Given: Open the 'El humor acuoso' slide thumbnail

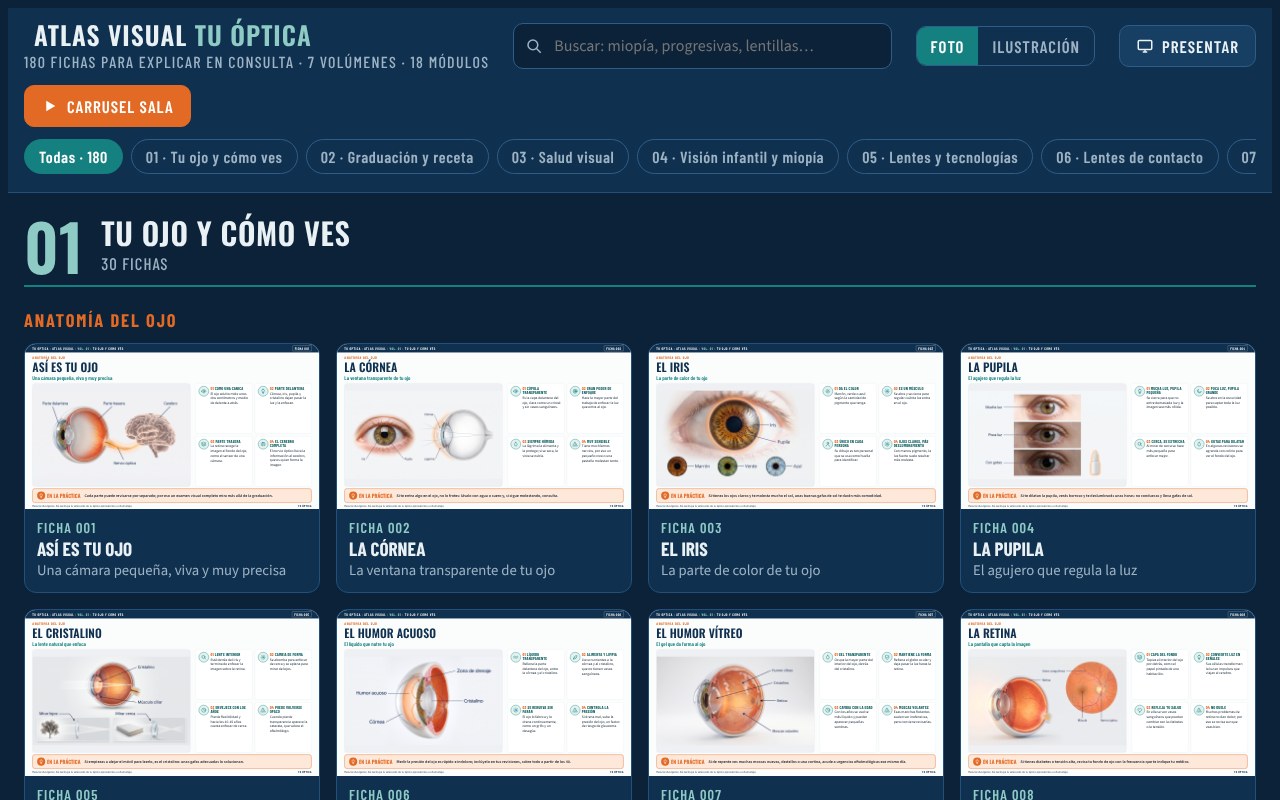Looking at the screenshot, I should pyautogui.click(x=484, y=693).
